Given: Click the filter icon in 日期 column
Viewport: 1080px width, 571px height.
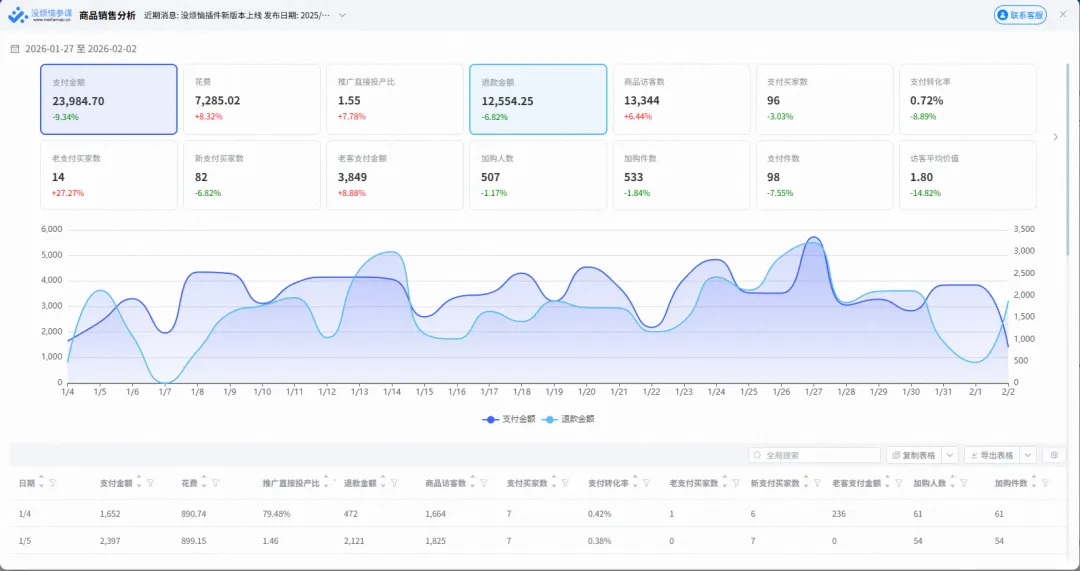Looking at the screenshot, I should (53, 484).
